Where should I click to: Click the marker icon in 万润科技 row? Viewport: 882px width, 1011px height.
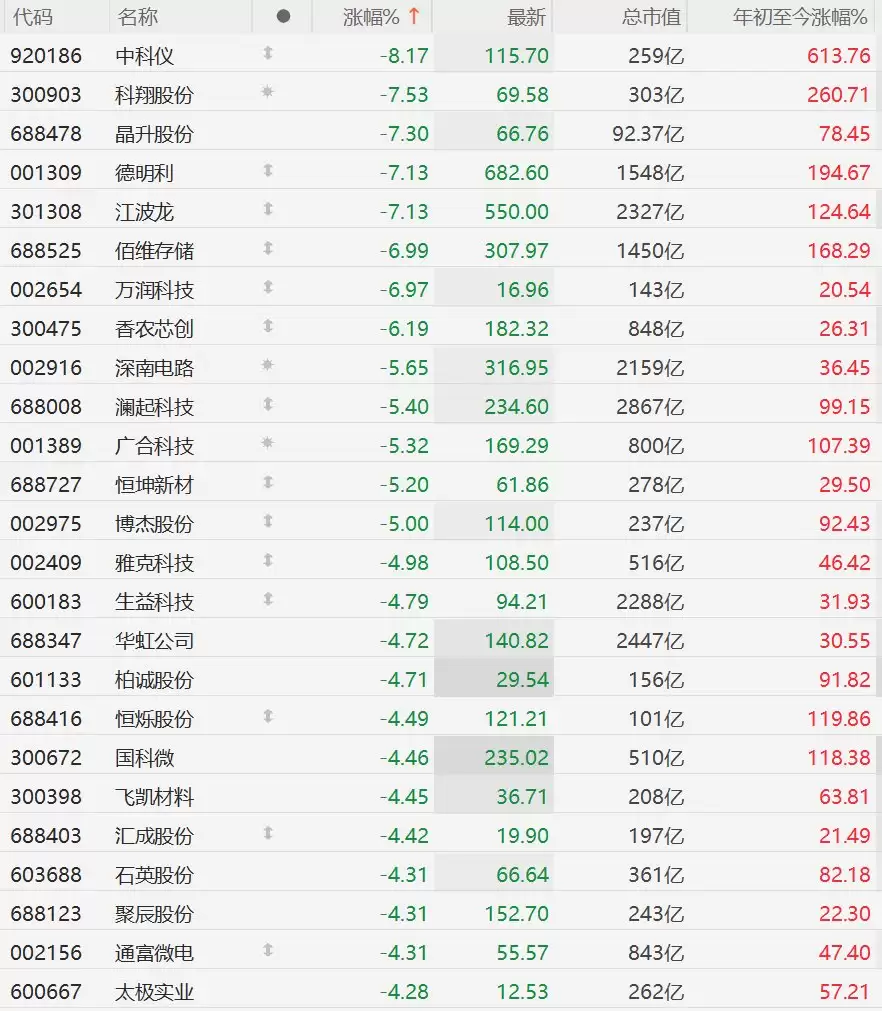268,287
